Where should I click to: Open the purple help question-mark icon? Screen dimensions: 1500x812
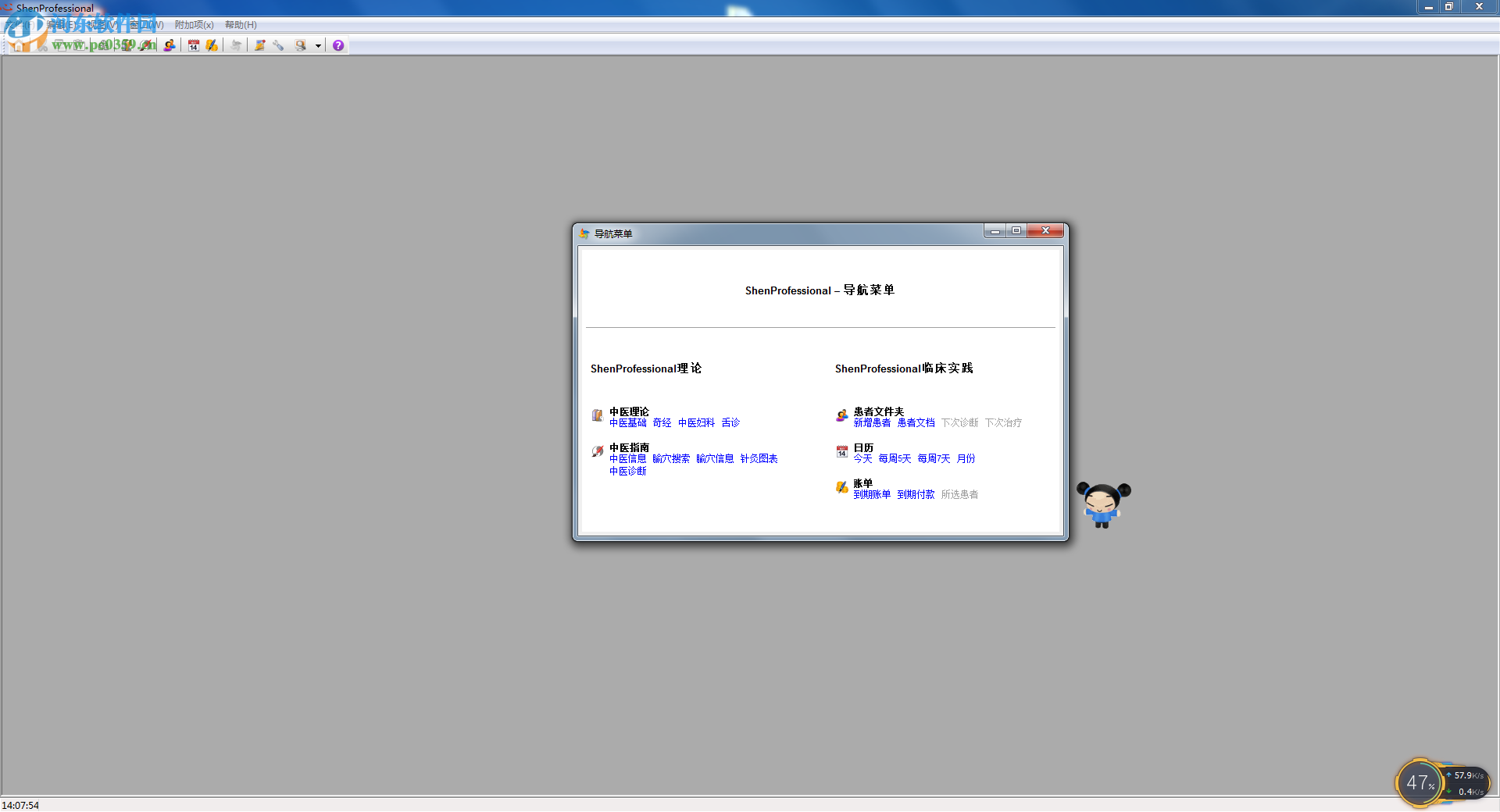338,45
